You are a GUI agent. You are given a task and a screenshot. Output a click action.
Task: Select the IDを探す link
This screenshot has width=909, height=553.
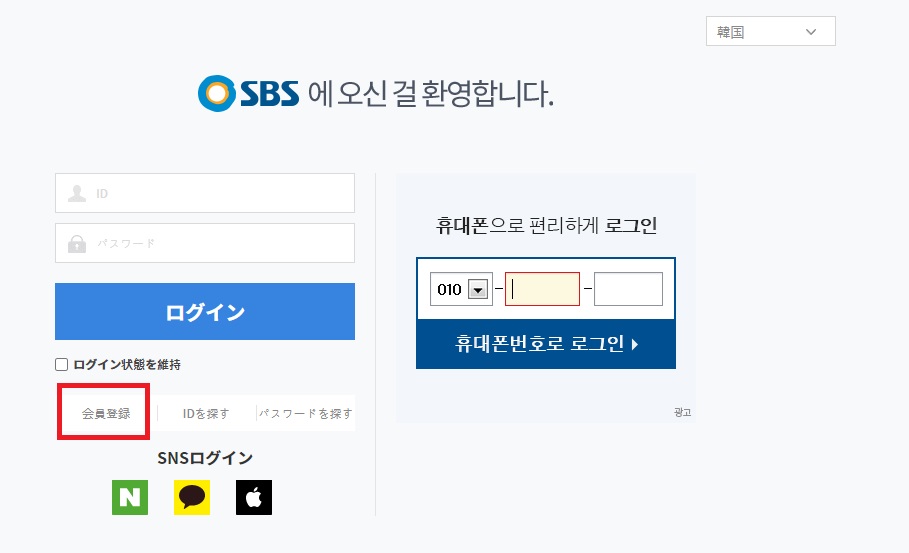click(206, 413)
